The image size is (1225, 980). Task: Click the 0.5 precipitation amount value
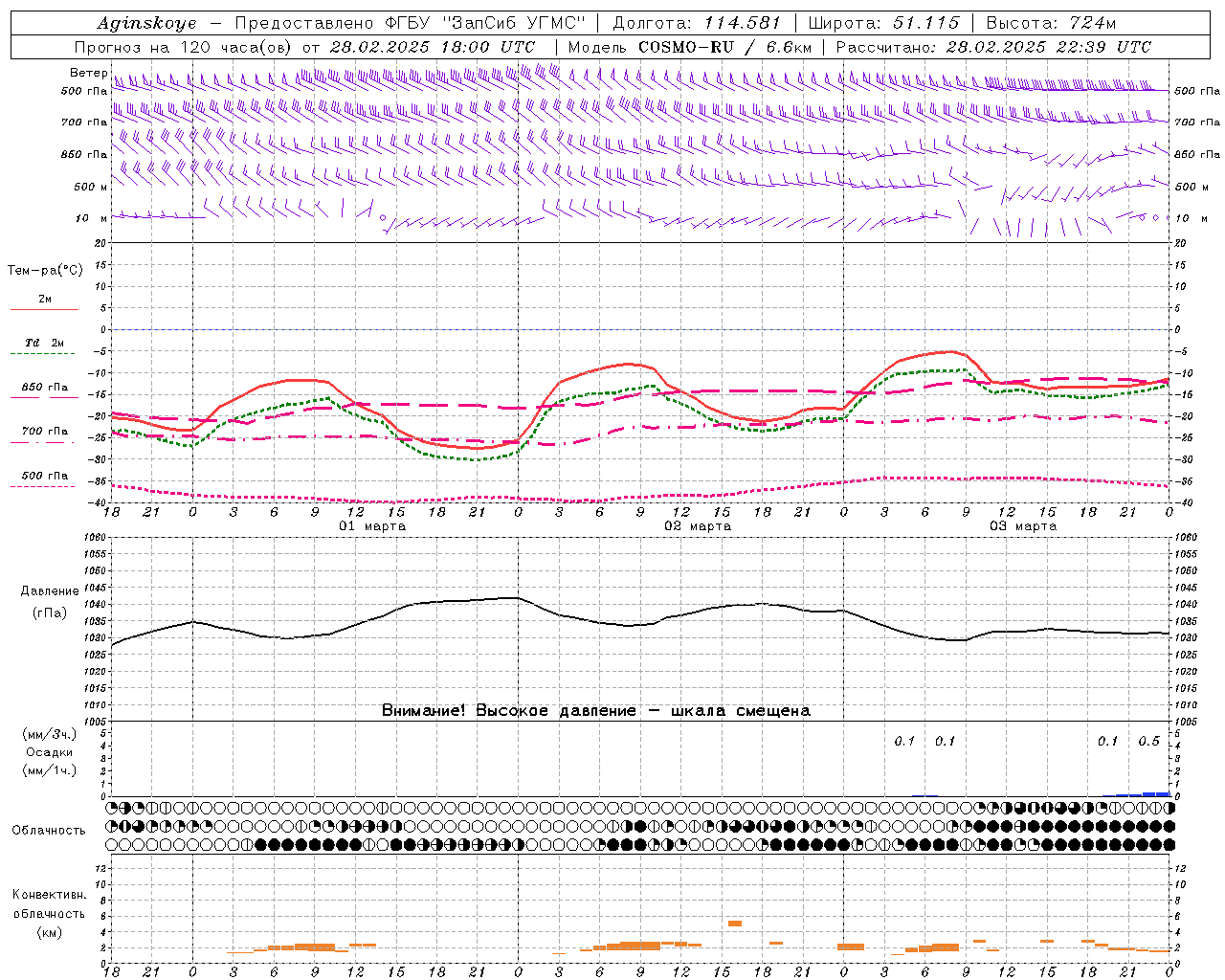(1148, 742)
